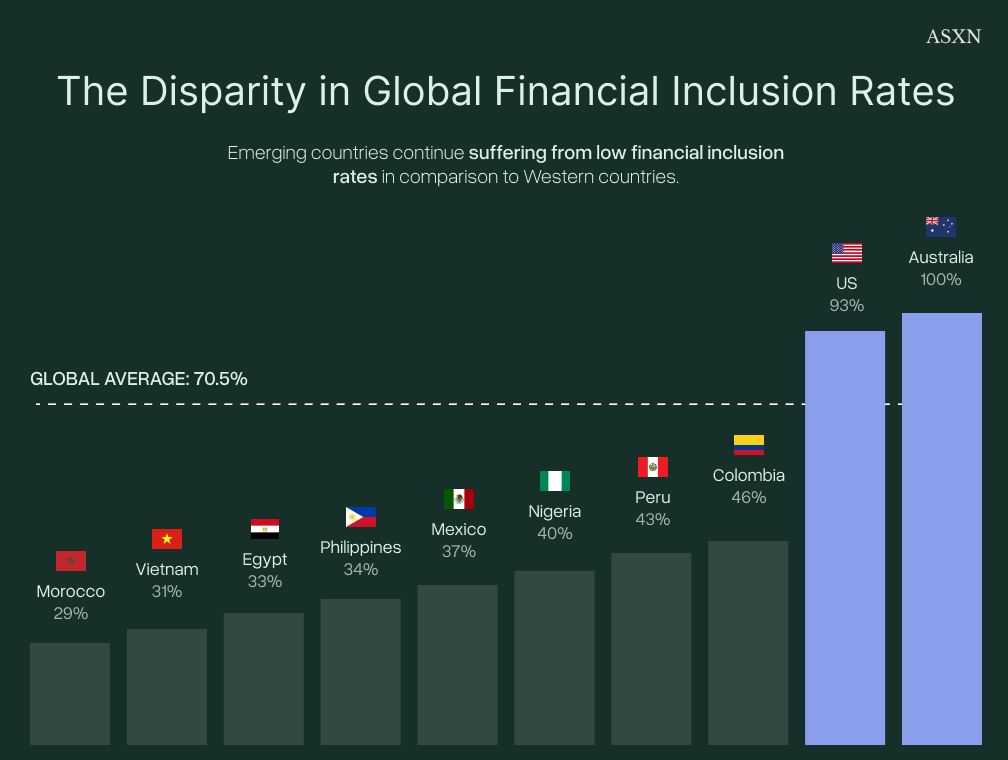Screen dimensions: 1008x760
Task: Select the Philippines bar
Action: coord(361,672)
